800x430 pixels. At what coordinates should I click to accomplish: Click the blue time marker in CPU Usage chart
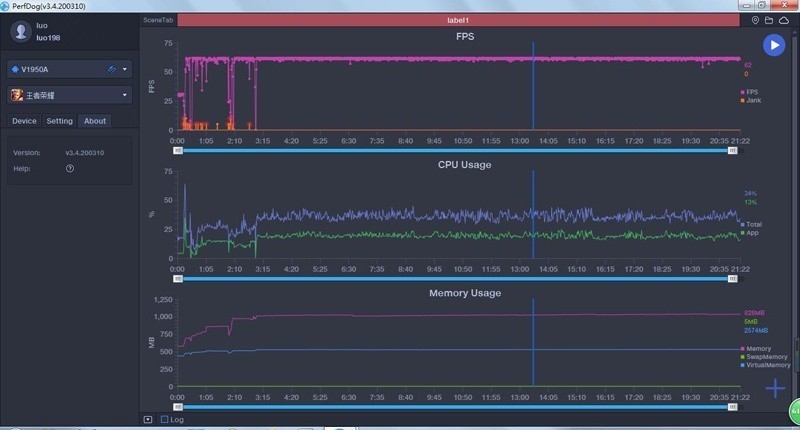(x=533, y=214)
